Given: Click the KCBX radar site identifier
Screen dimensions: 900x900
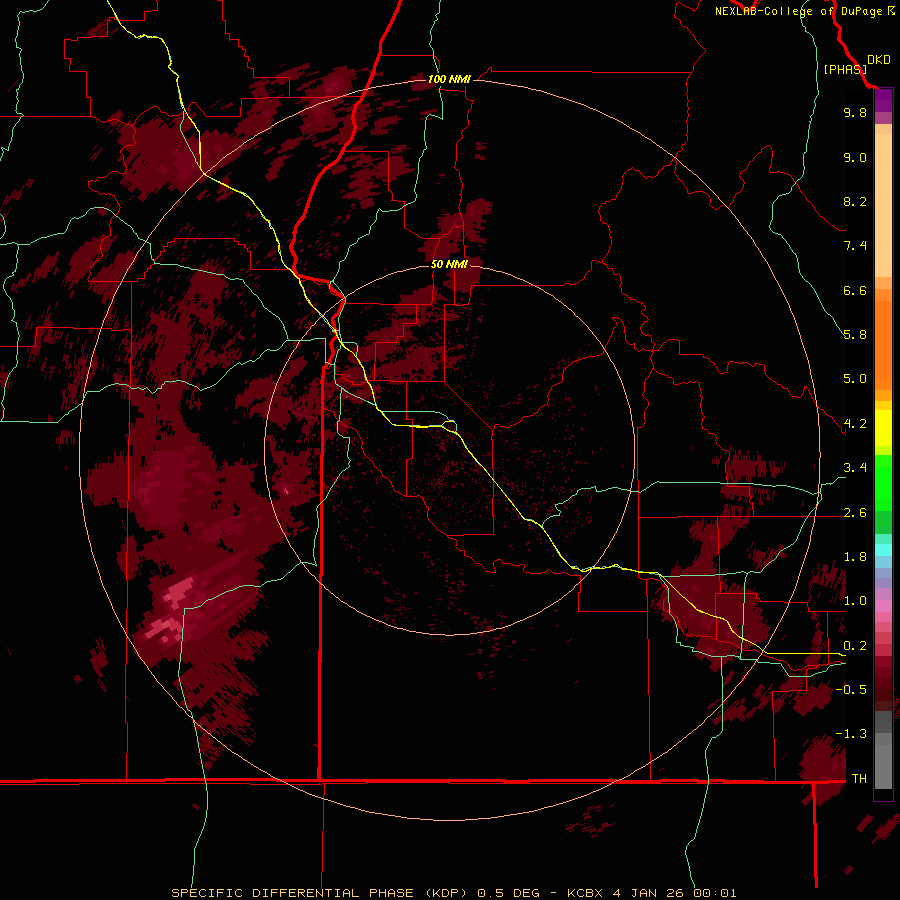Looking at the screenshot, I should point(585,893).
